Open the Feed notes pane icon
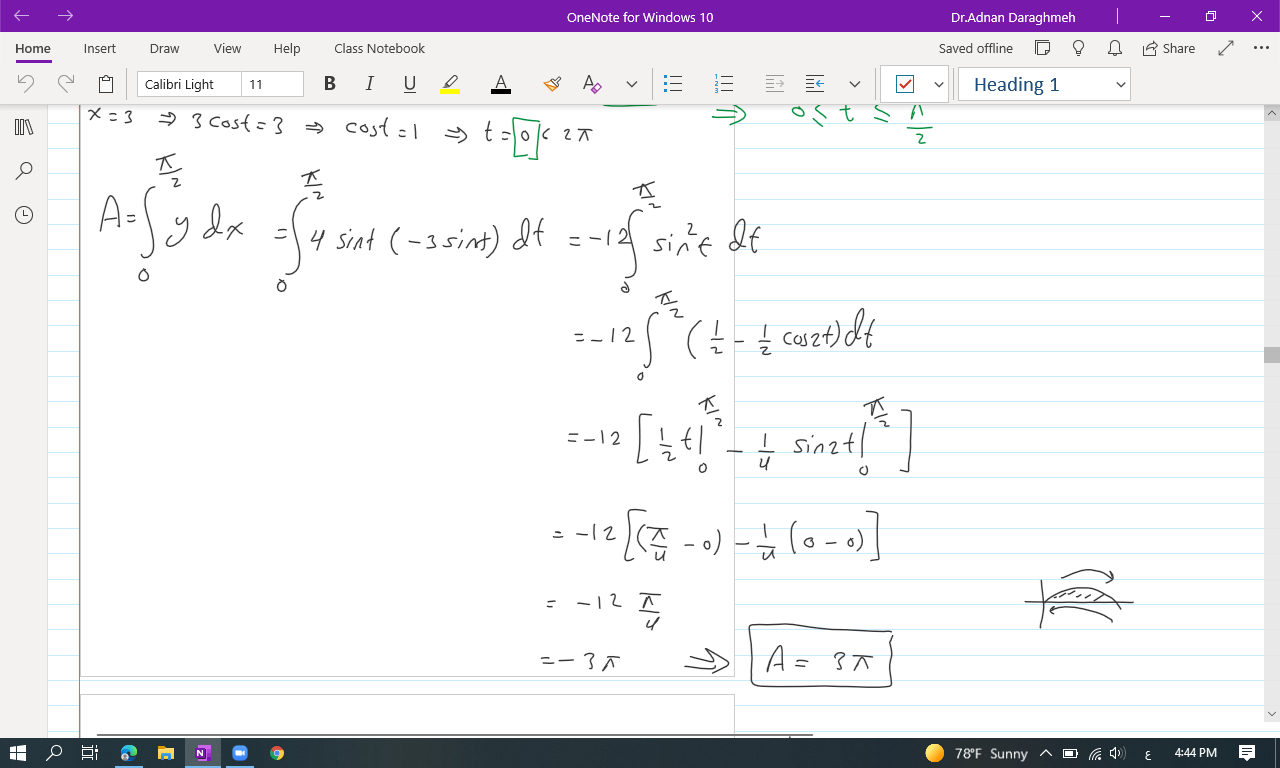Screen dimensions: 1280x768 1042,48
